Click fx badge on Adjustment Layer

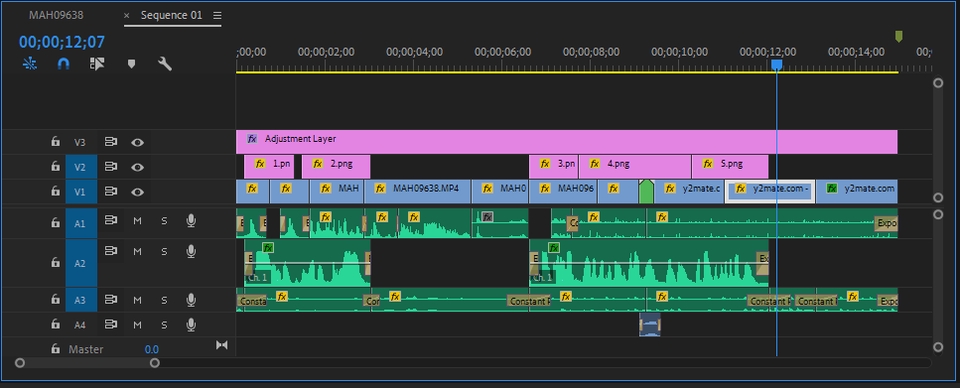click(252, 139)
